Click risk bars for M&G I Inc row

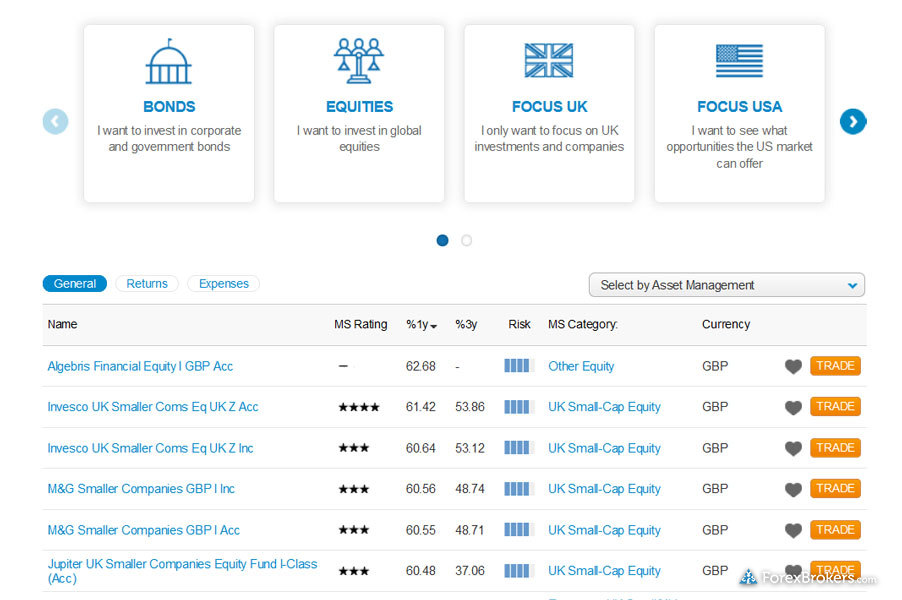519,489
